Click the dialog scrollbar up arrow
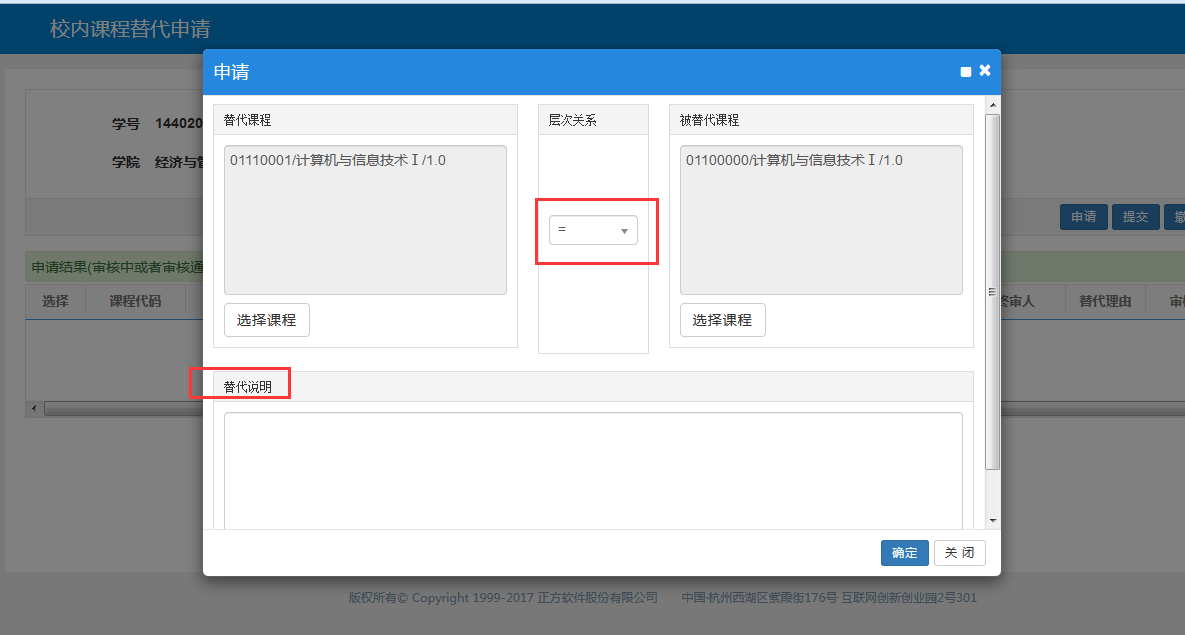The image size is (1185, 635). tap(992, 104)
